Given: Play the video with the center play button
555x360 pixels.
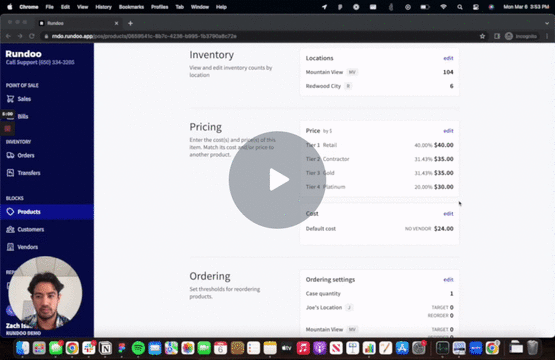Looking at the screenshot, I should click(x=277, y=180).
